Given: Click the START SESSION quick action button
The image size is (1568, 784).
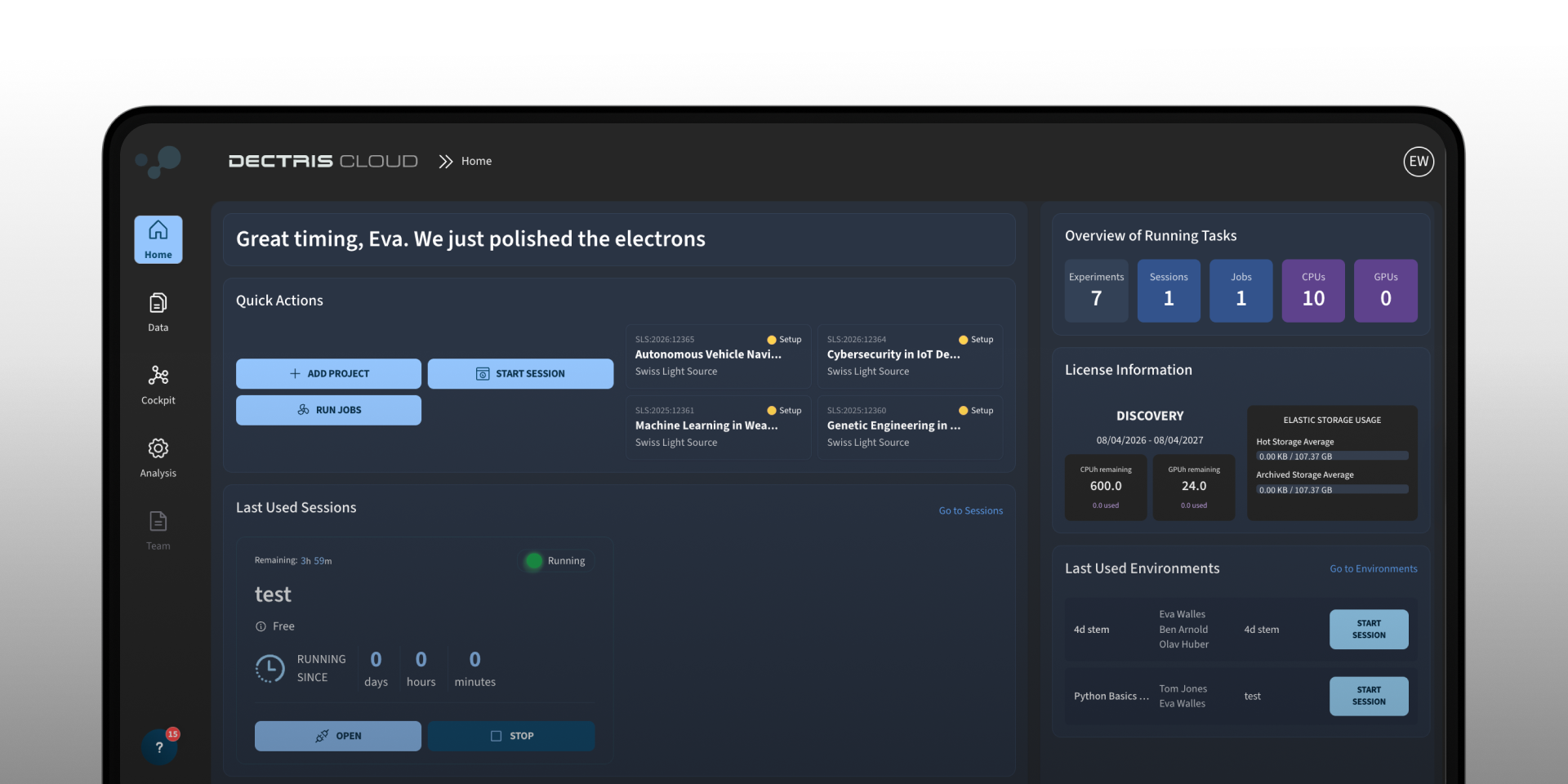Looking at the screenshot, I should click(x=520, y=374).
